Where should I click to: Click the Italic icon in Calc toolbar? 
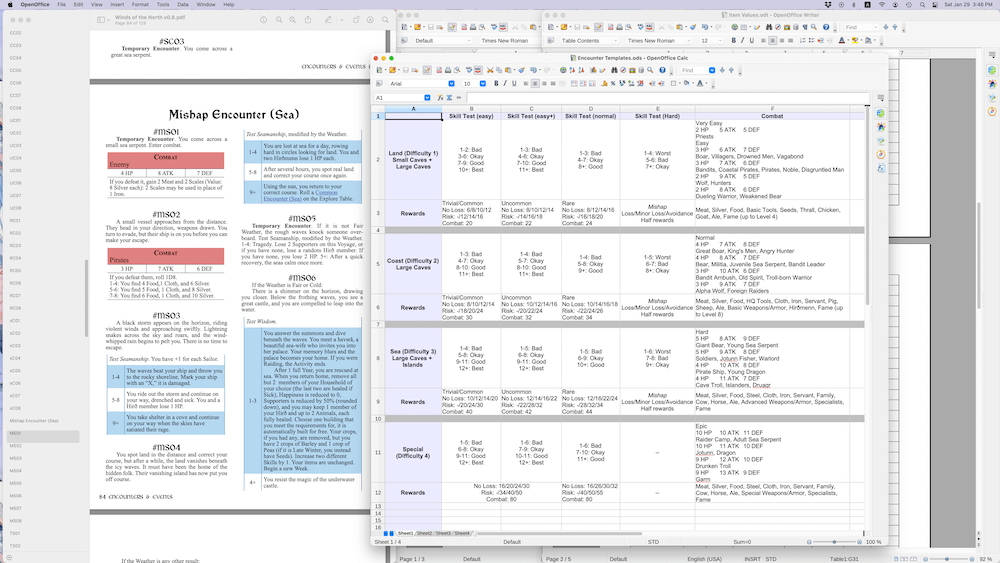504,84
